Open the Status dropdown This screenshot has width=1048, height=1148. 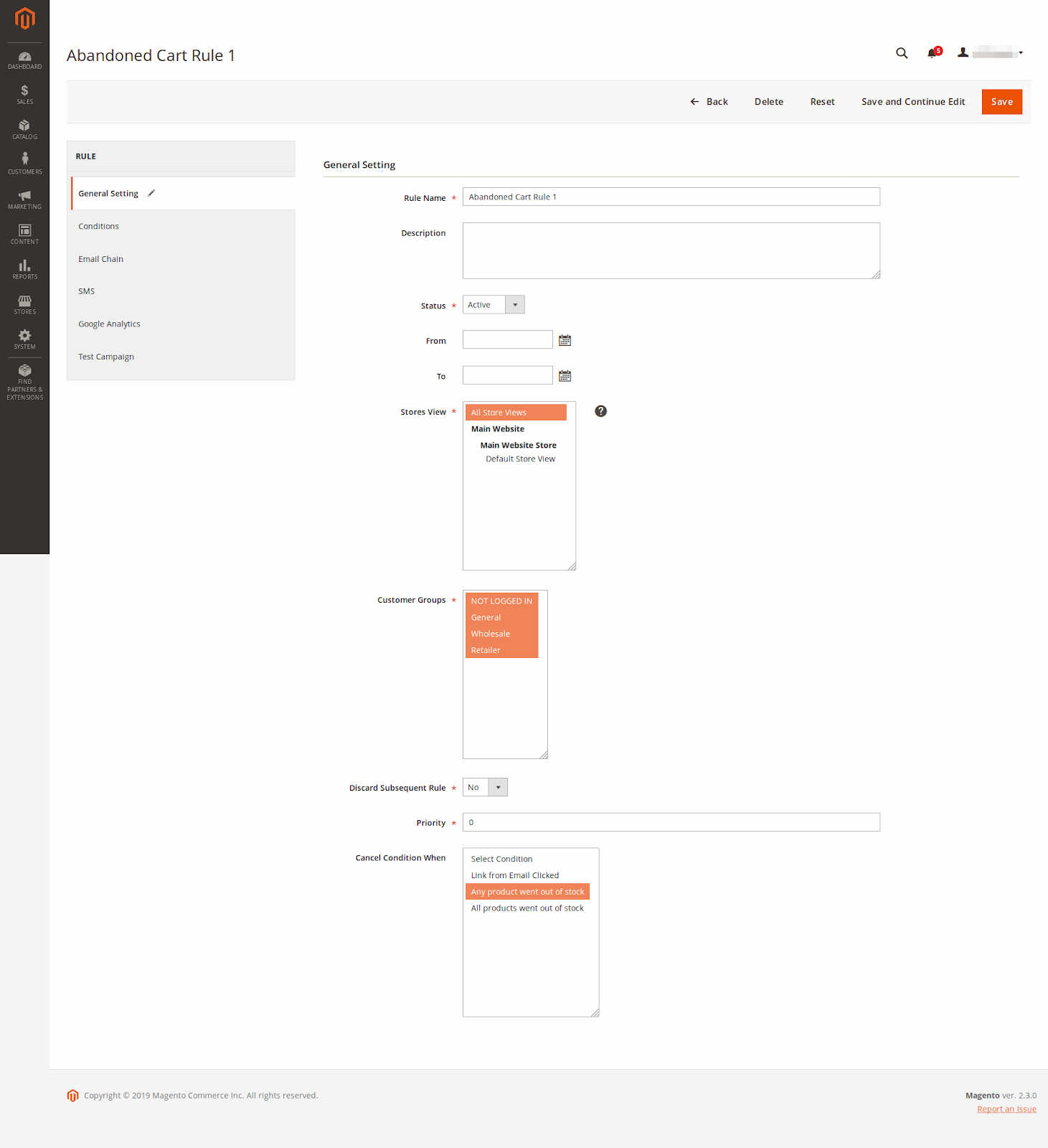click(494, 305)
